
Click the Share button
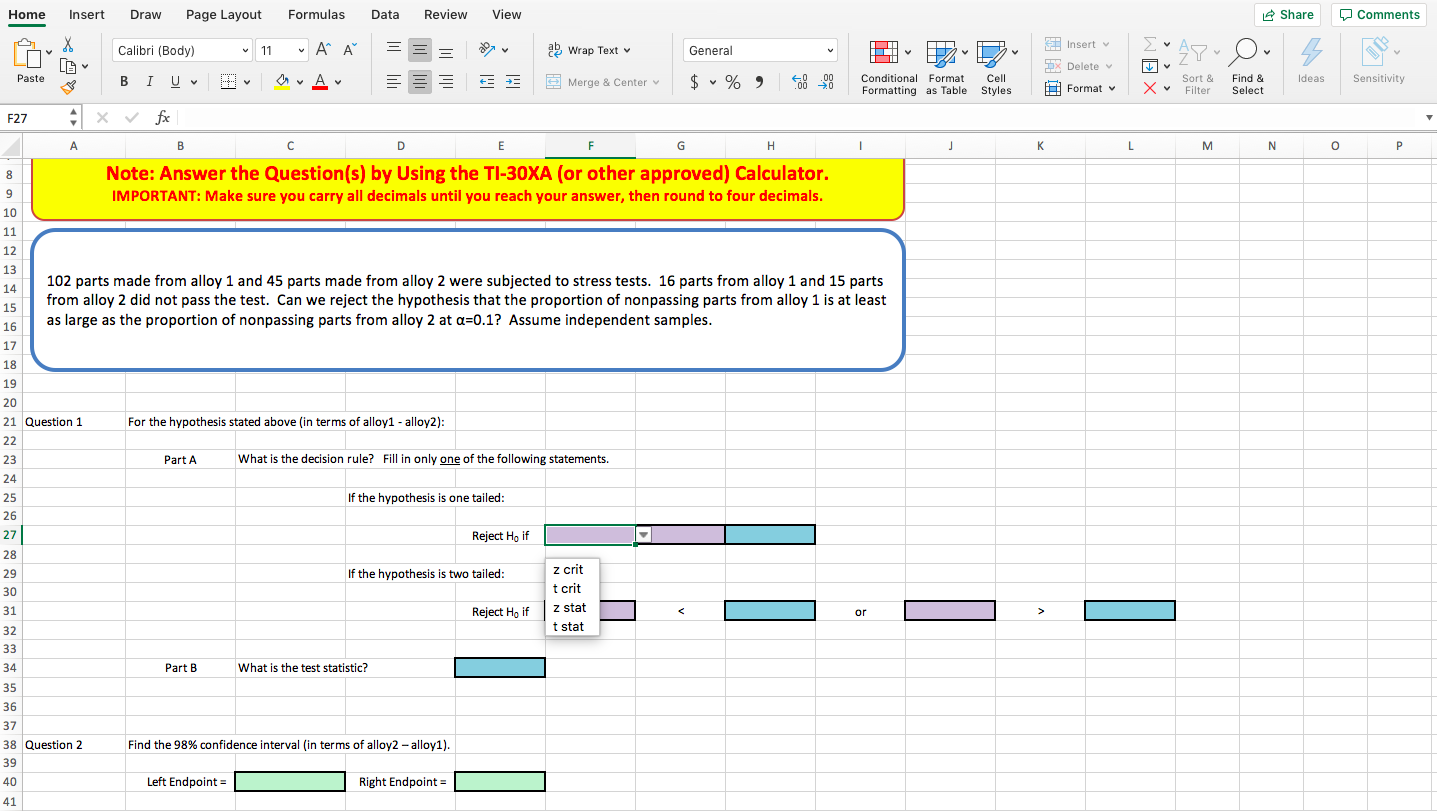(x=1287, y=14)
